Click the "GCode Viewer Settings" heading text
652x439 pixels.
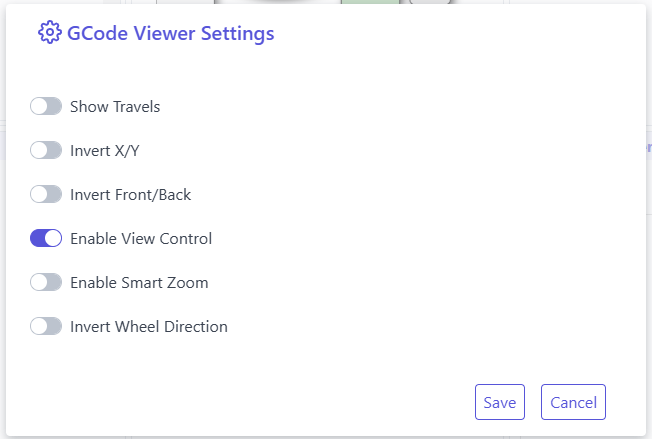170,33
